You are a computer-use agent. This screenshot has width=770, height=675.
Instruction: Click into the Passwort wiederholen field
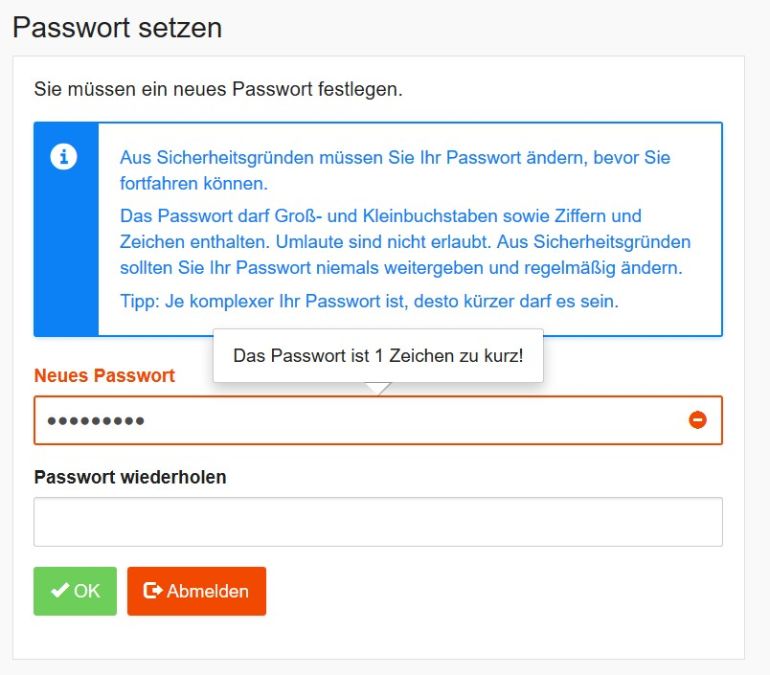378,522
